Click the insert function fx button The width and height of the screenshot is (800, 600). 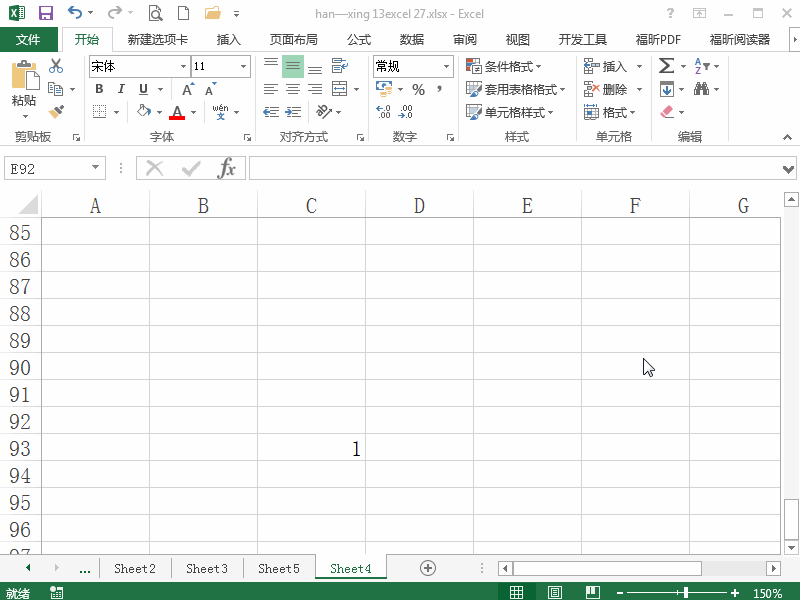click(x=229, y=168)
